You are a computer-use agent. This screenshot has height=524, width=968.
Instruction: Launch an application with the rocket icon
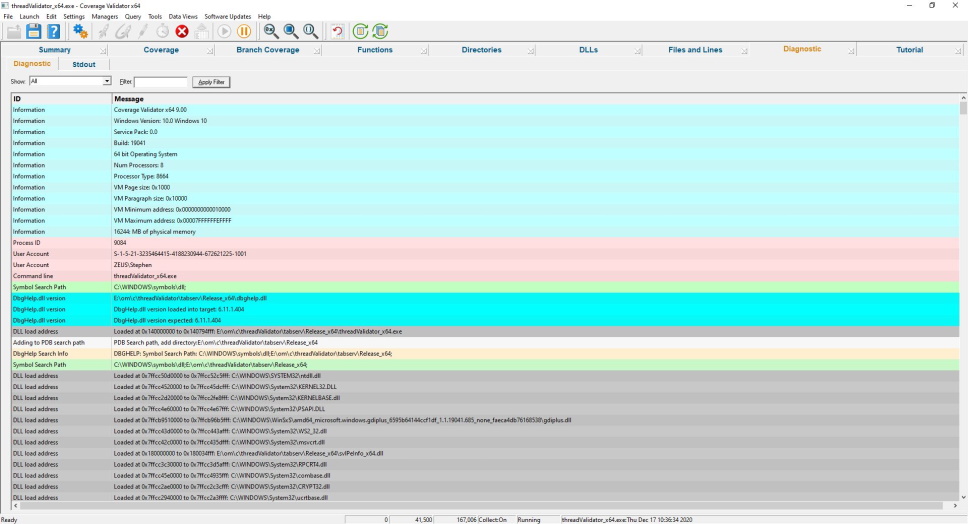[x=104, y=31]
